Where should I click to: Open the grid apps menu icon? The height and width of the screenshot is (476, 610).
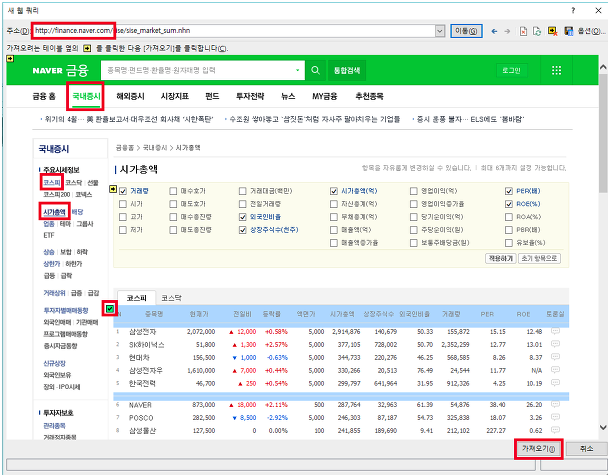pos(556,70)
